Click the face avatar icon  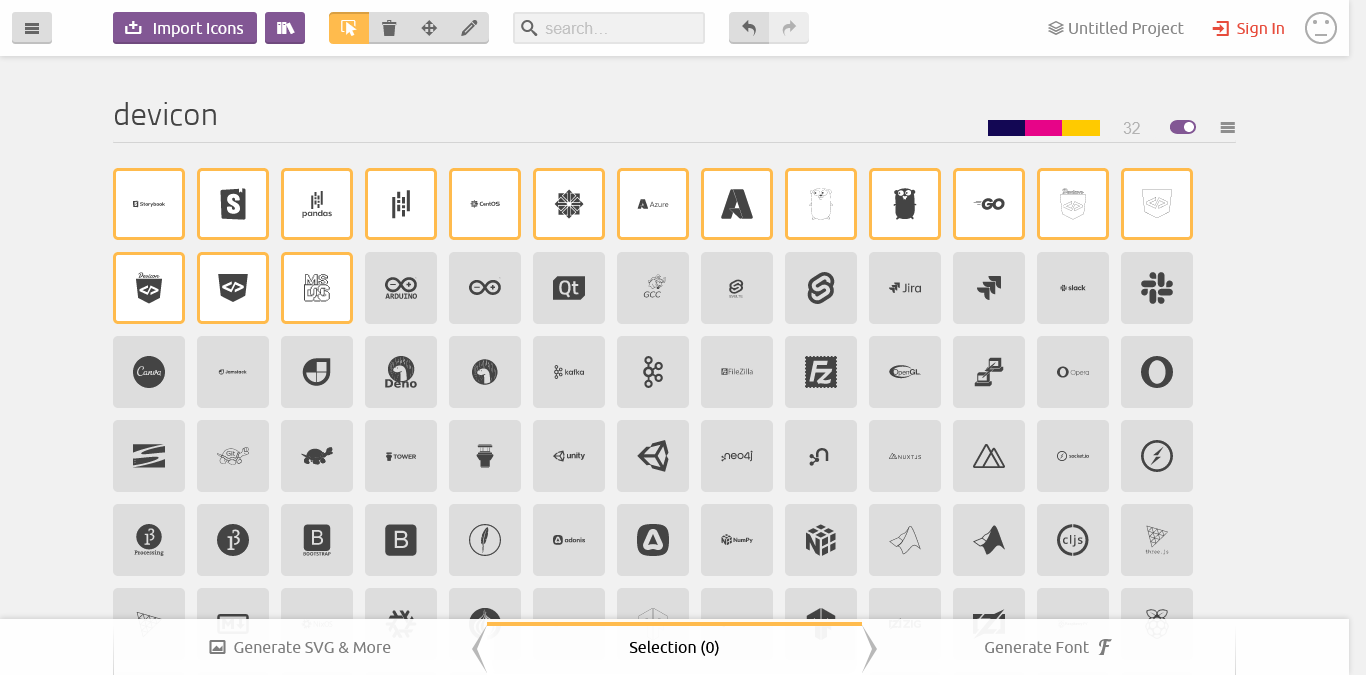[x=1321, y=28]
